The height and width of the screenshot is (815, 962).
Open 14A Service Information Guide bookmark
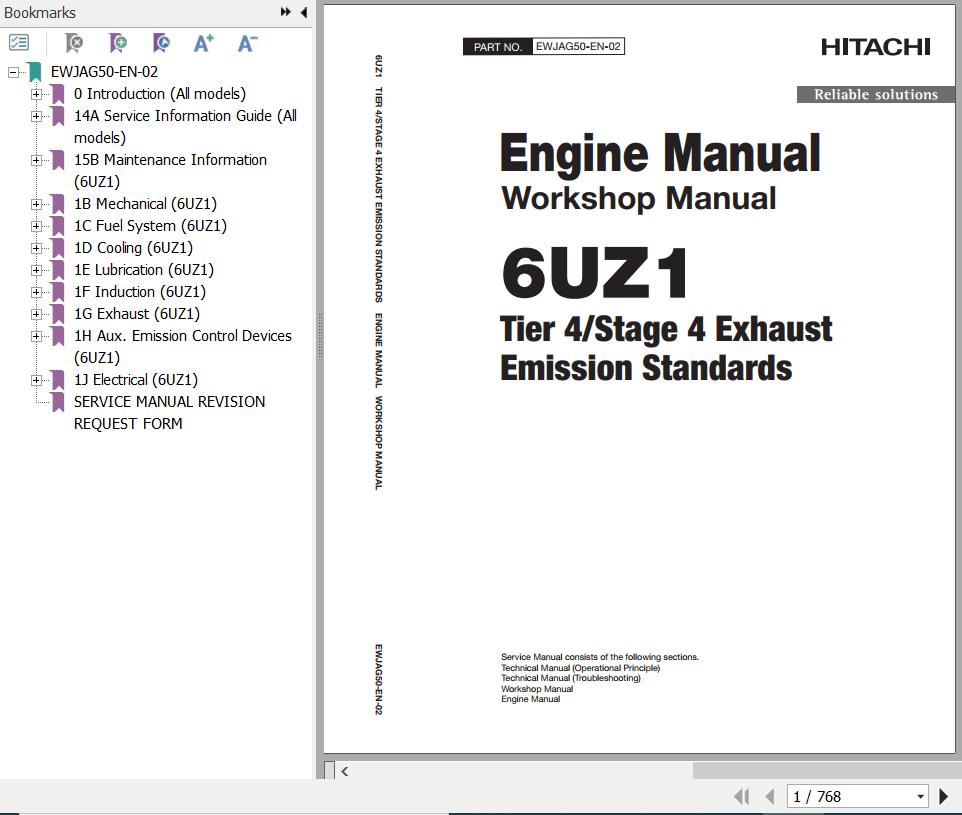click(x=185, y=126)
